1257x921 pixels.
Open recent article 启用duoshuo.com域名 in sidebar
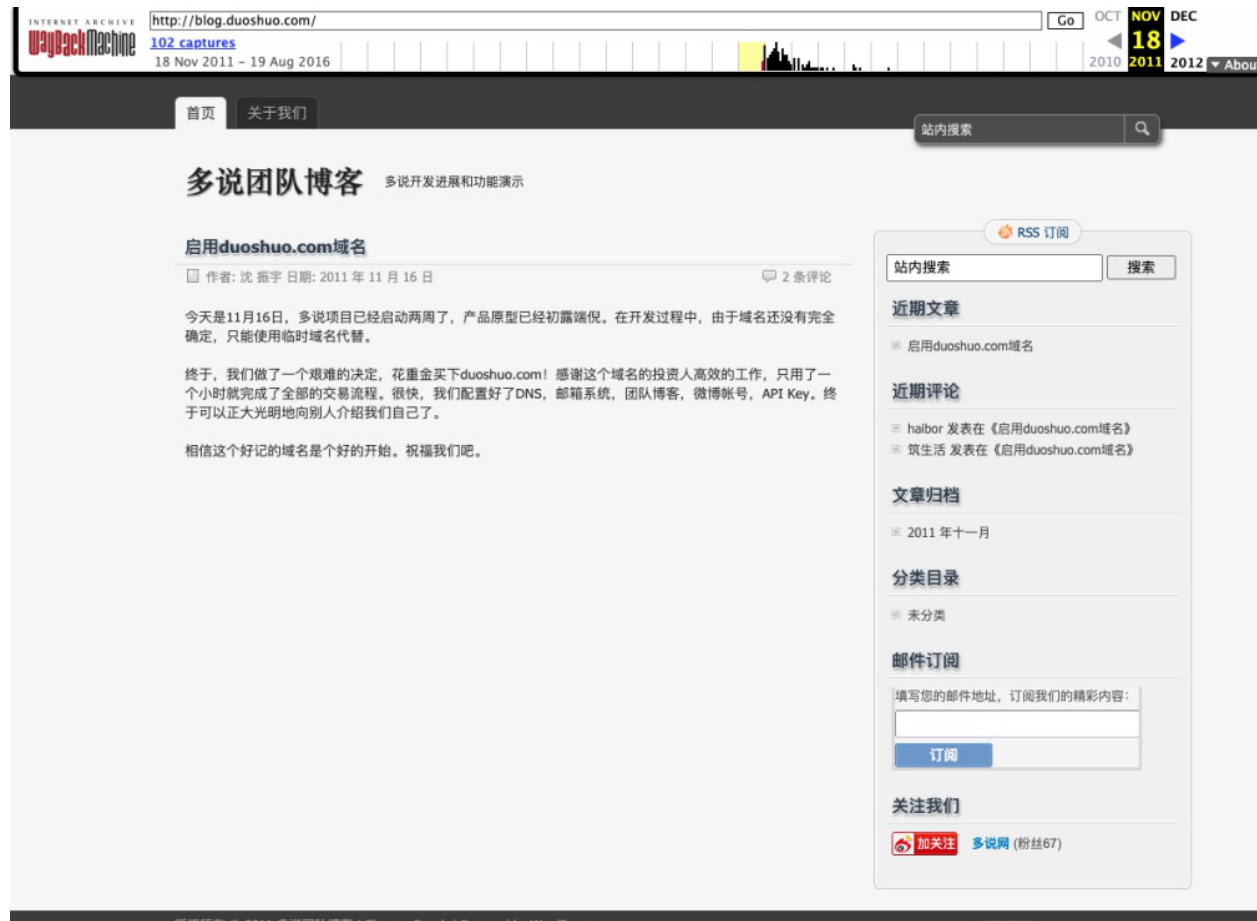coord(970,346)
